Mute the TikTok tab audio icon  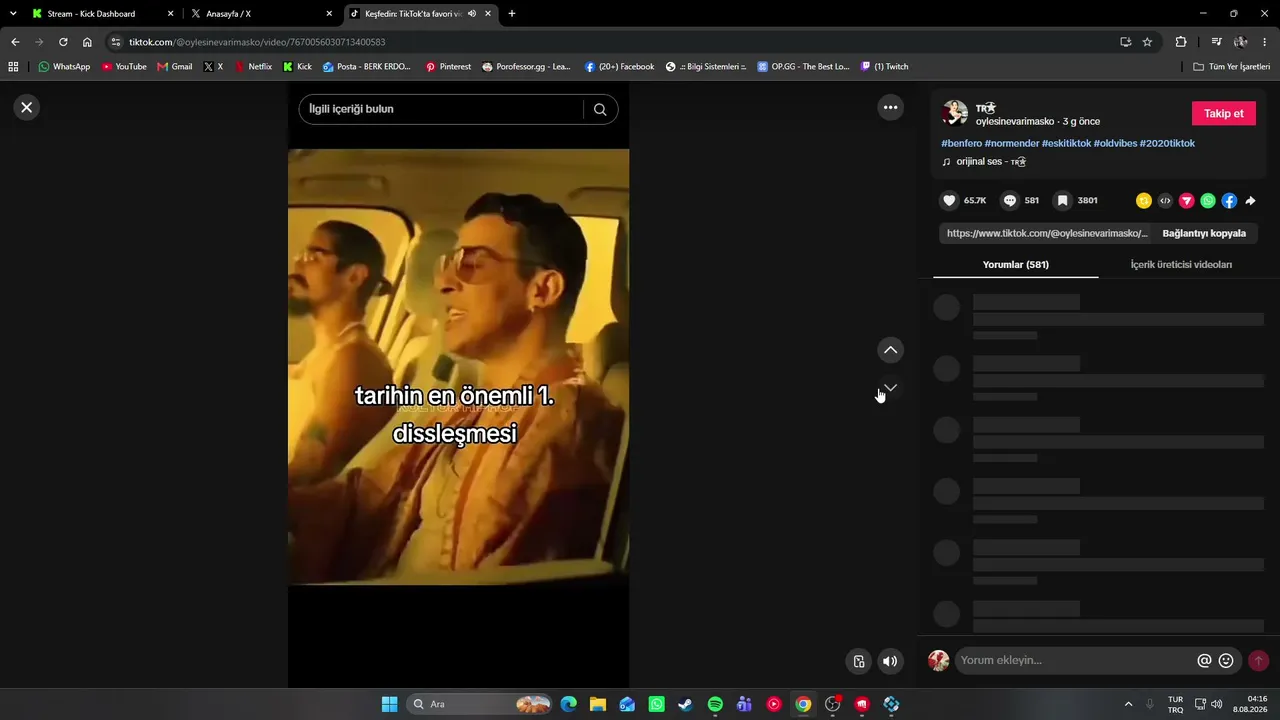pyautogui.click(x=471, y=14)
